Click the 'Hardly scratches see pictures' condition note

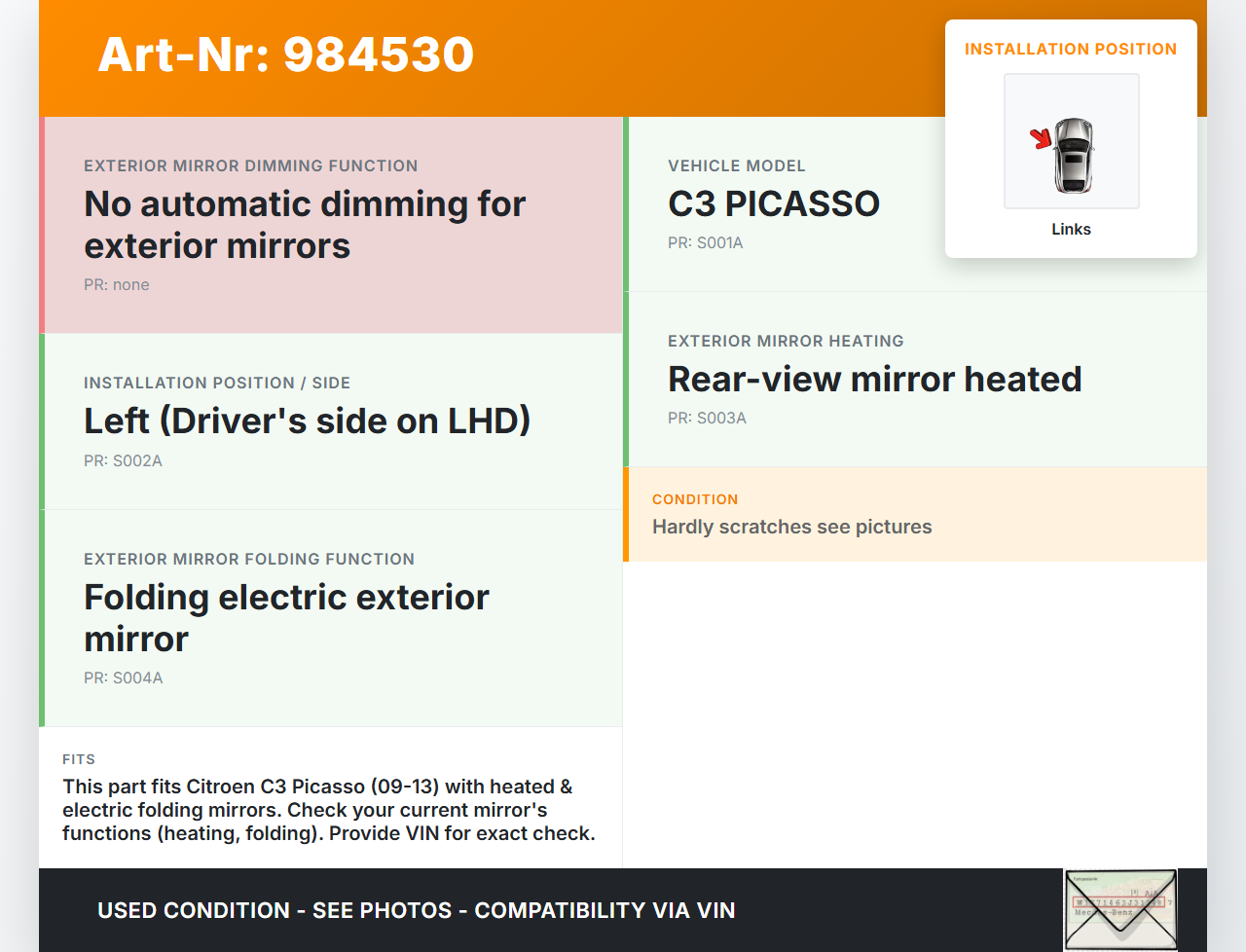point(791,528)
